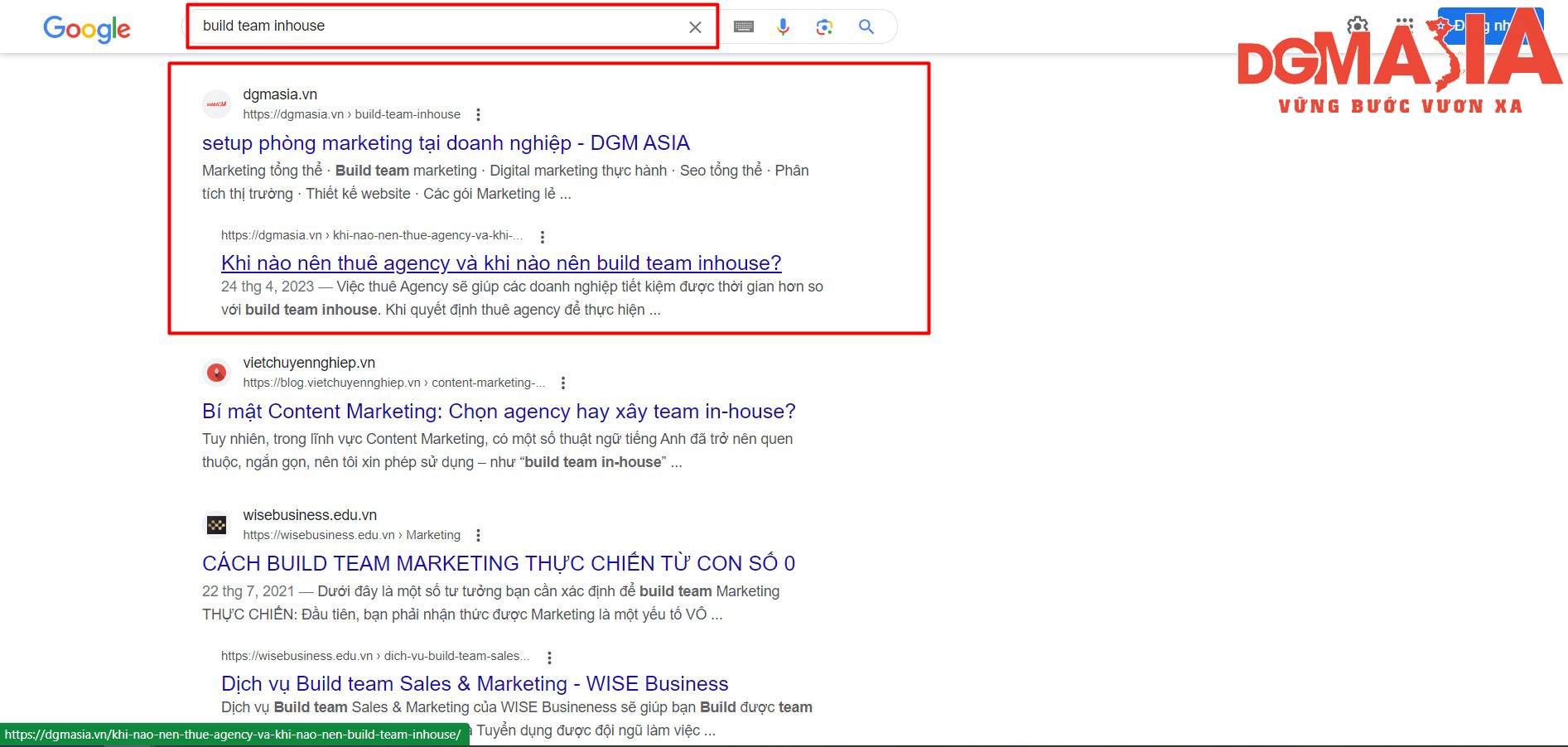Open the on-screen keyboard icon

click(744, 27)
